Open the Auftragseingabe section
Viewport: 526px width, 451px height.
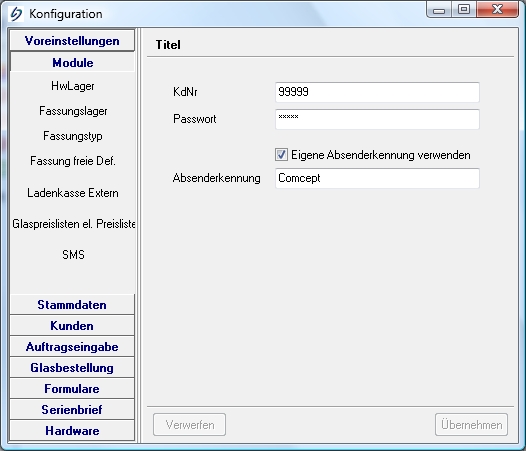72,347
